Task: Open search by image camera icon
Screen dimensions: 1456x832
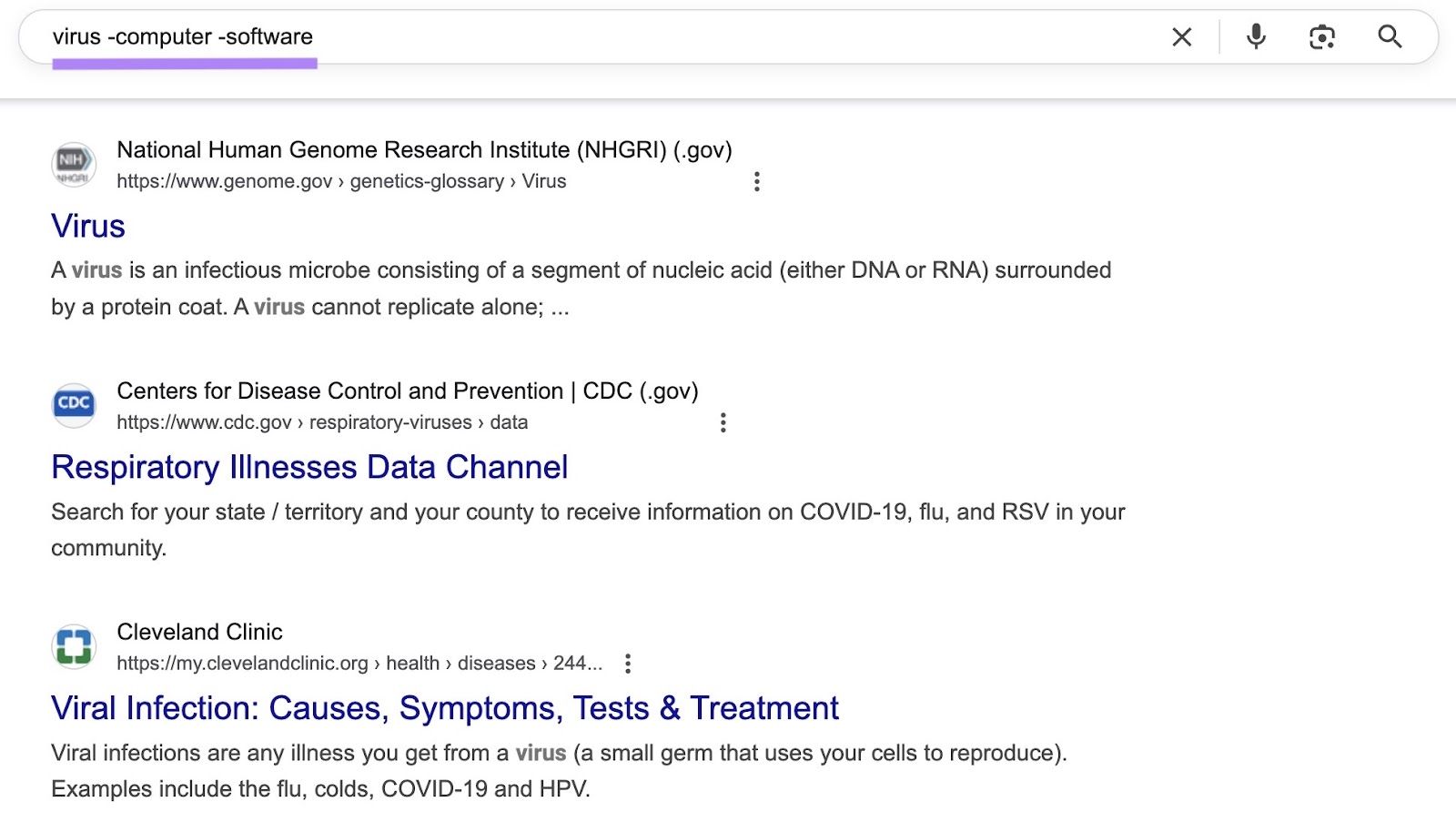Action: (x=1321, y=37)
